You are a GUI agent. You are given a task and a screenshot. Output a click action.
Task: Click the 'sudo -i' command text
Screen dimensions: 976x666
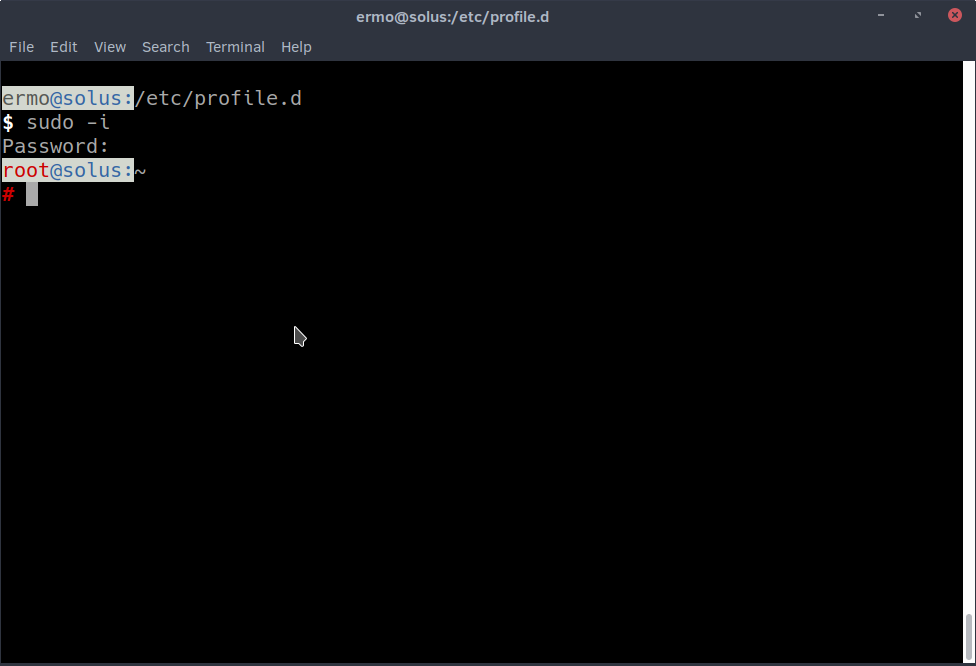tap(68, 122)
